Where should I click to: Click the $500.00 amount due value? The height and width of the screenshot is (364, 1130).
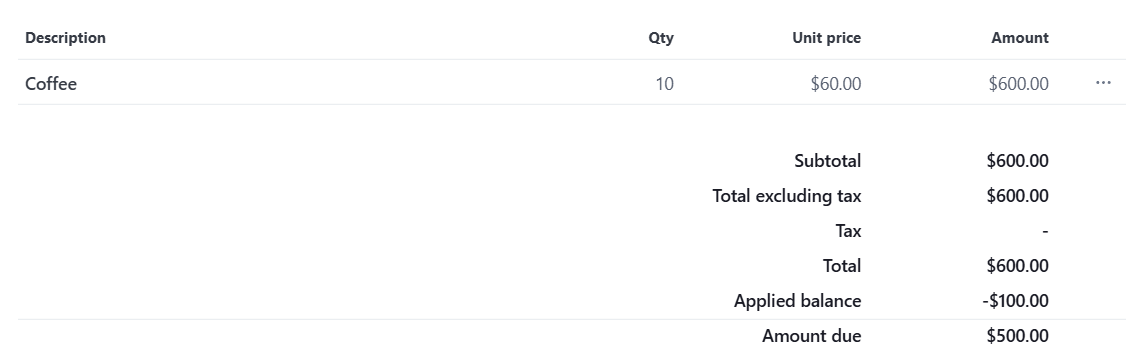1018,336
